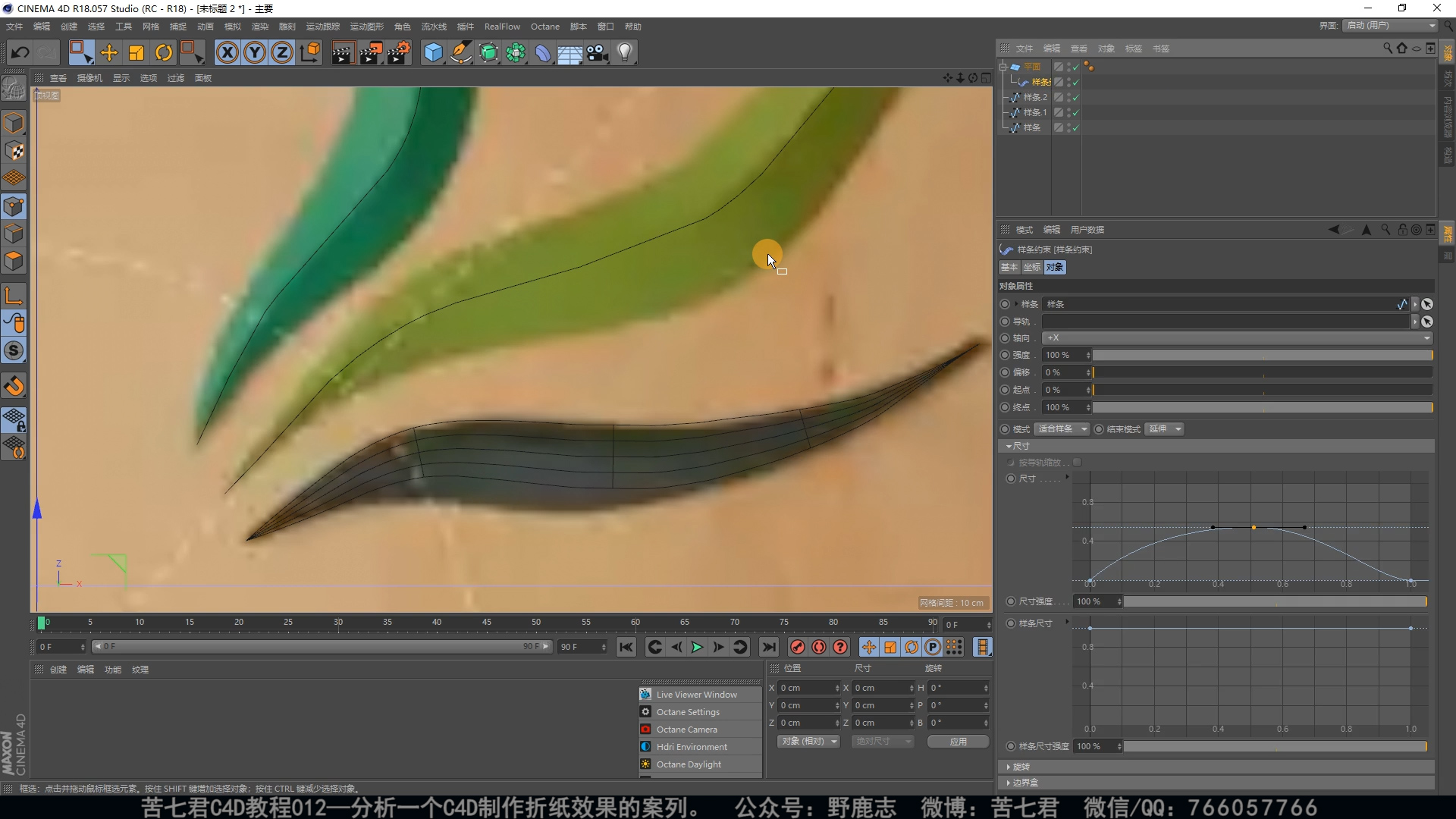The height and width of the screenshot is (819, 1456).
Task: Expand the 旋转 section
Action: [1216, 767]
